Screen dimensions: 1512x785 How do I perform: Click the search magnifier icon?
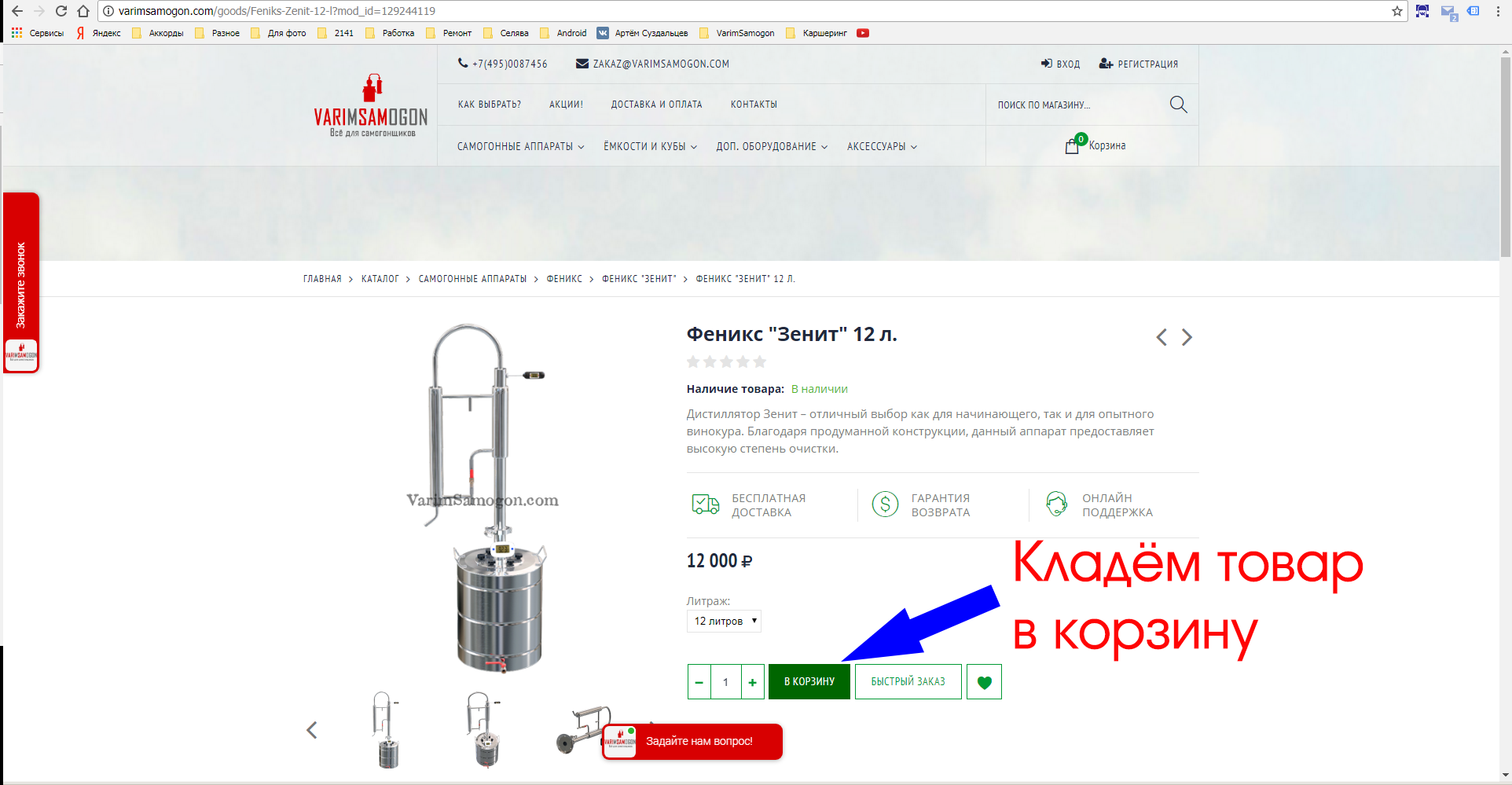pyautogui.click(x=1178, y=105)
